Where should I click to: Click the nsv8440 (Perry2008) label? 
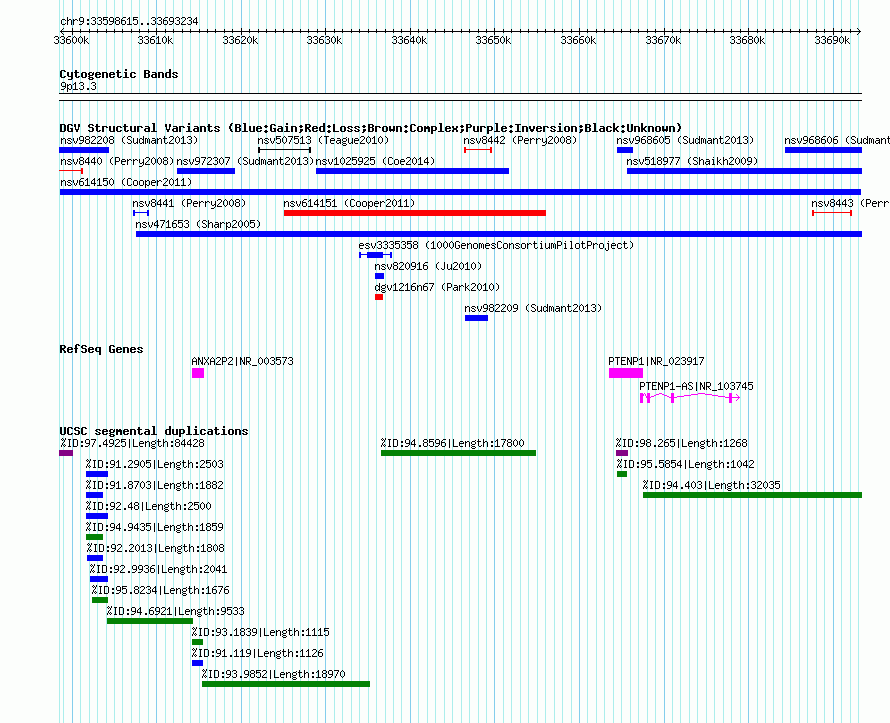tap(116, 161)
